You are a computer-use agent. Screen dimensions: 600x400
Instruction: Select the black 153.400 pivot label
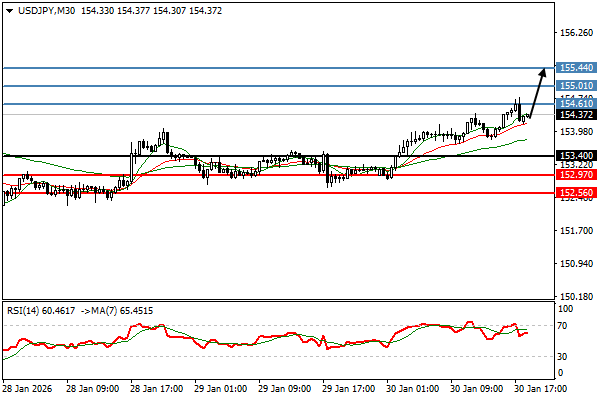pyautogui.click(x=576, y=156)
